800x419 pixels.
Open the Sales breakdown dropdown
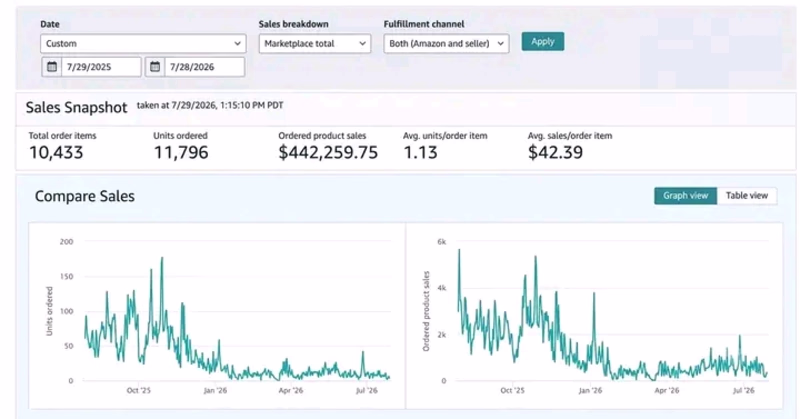click(314, 43)
